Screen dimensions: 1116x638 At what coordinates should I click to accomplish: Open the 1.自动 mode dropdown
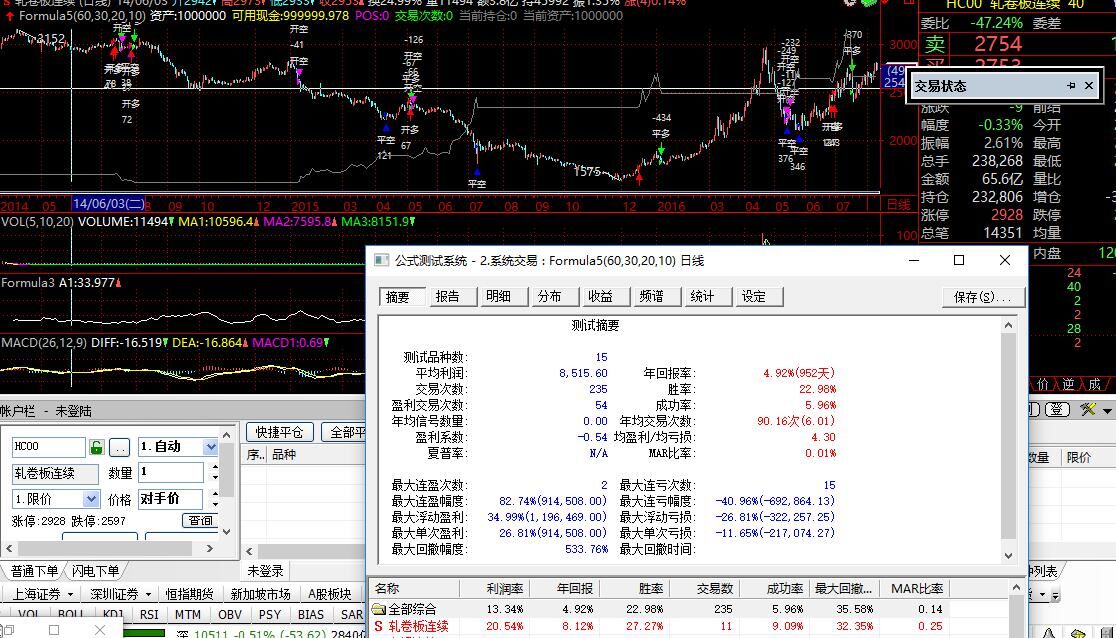pyautogui.click(x=210, y=447)
